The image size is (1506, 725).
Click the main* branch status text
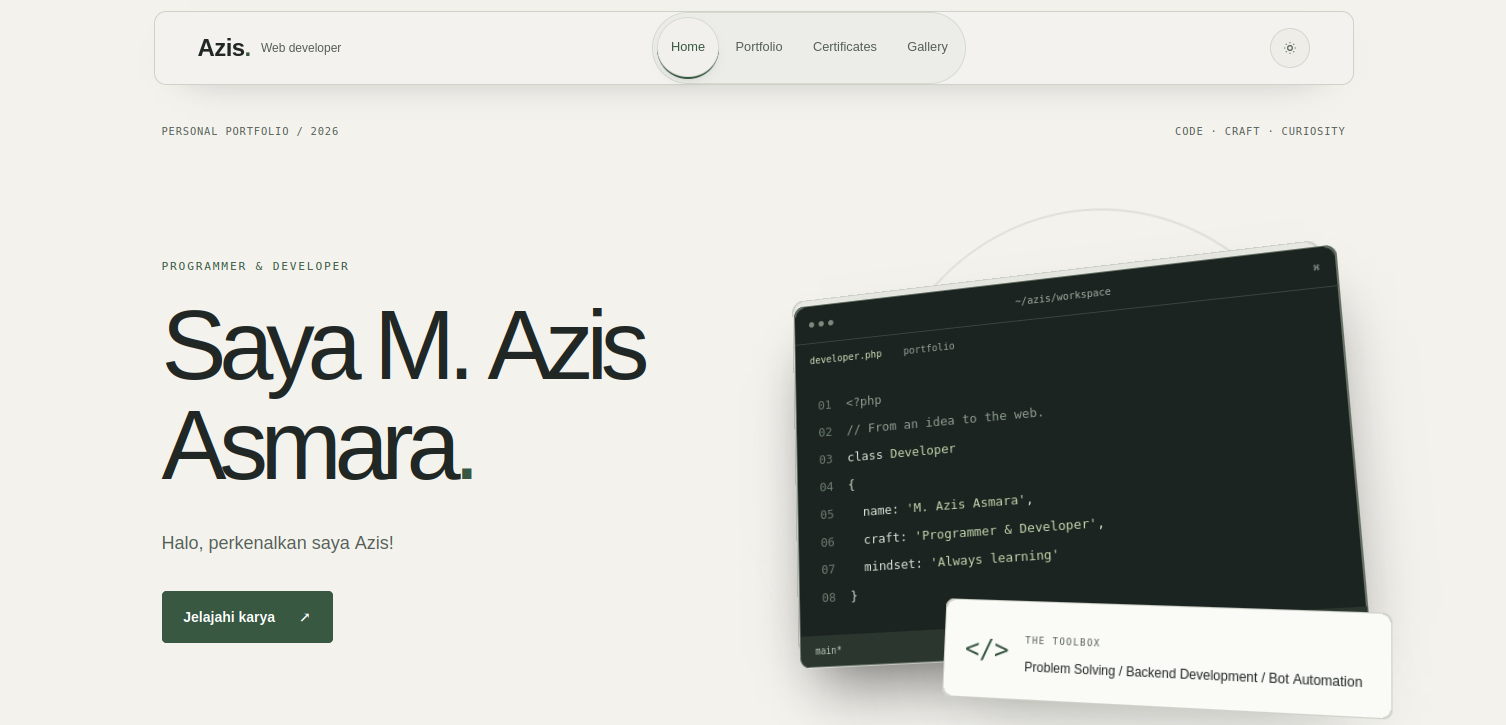click(x=828, y=650)
